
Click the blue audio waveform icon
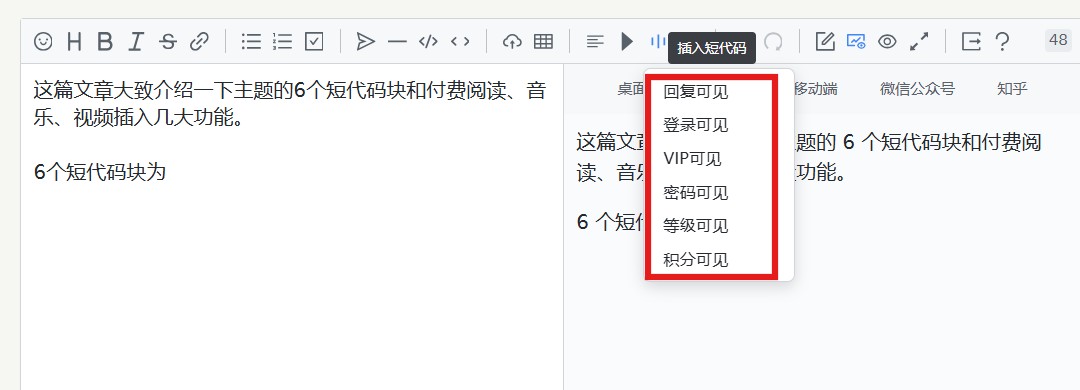point(658,42)
